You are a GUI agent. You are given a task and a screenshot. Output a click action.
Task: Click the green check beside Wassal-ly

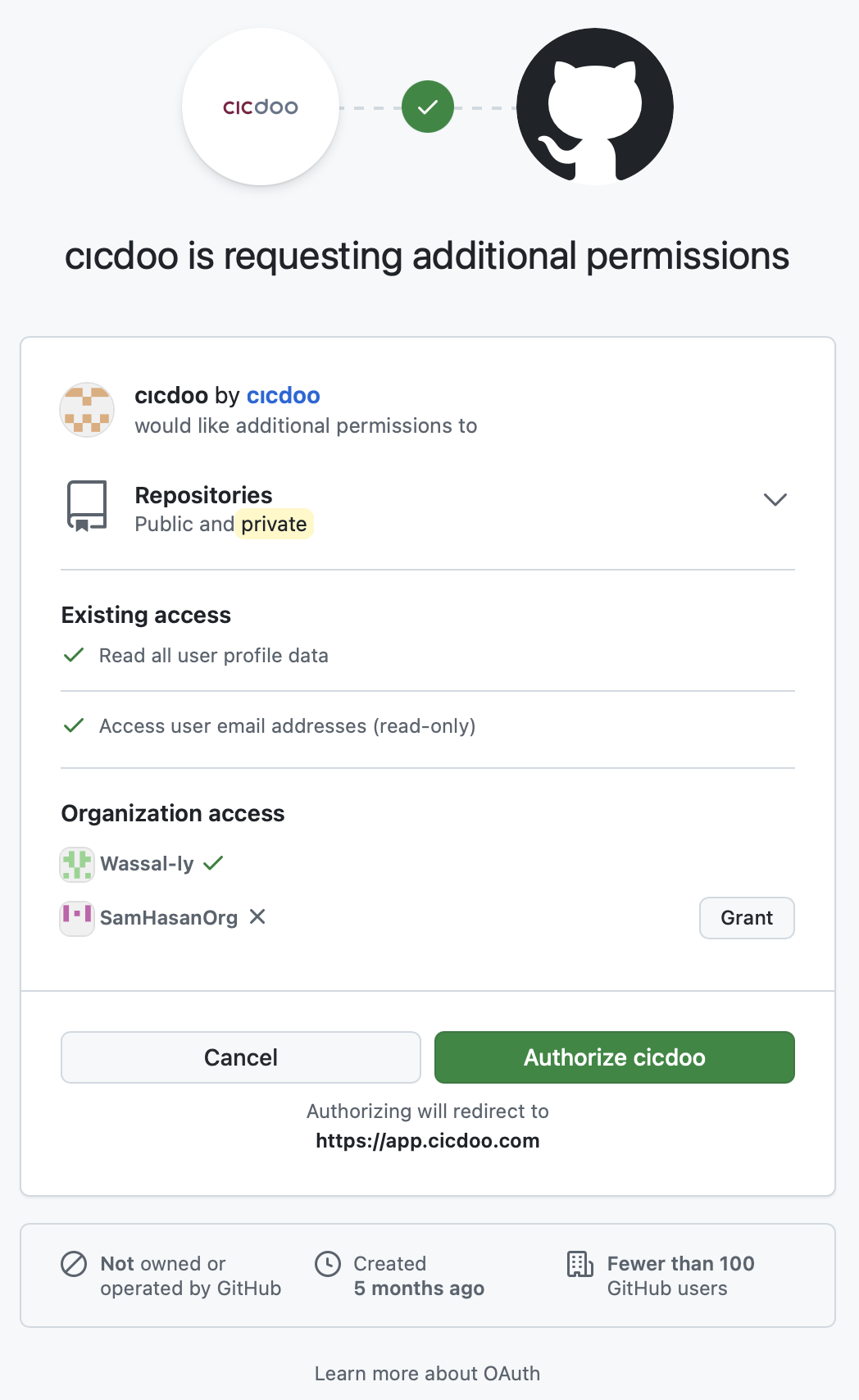[213, 863]
